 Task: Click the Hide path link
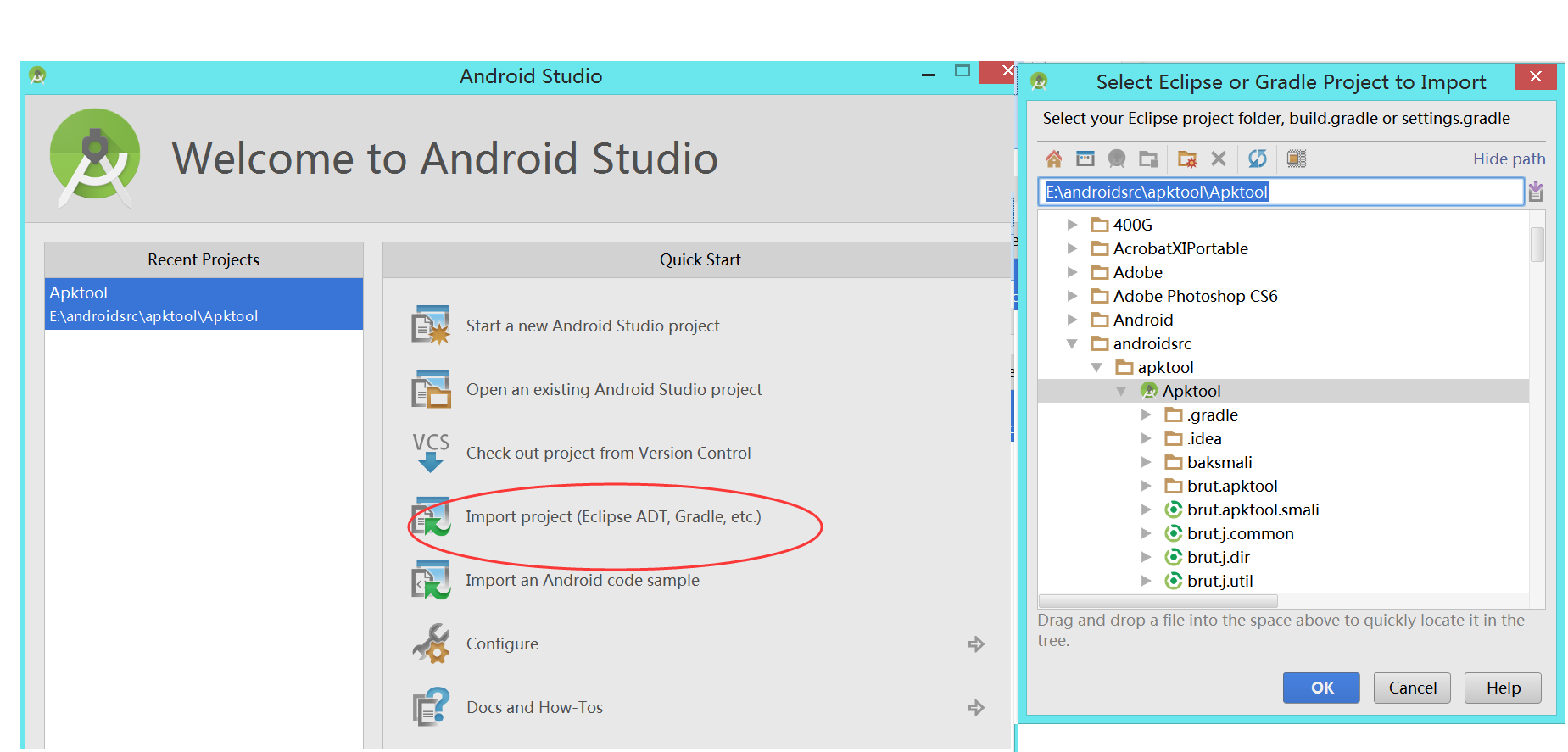coord(1509,159)
